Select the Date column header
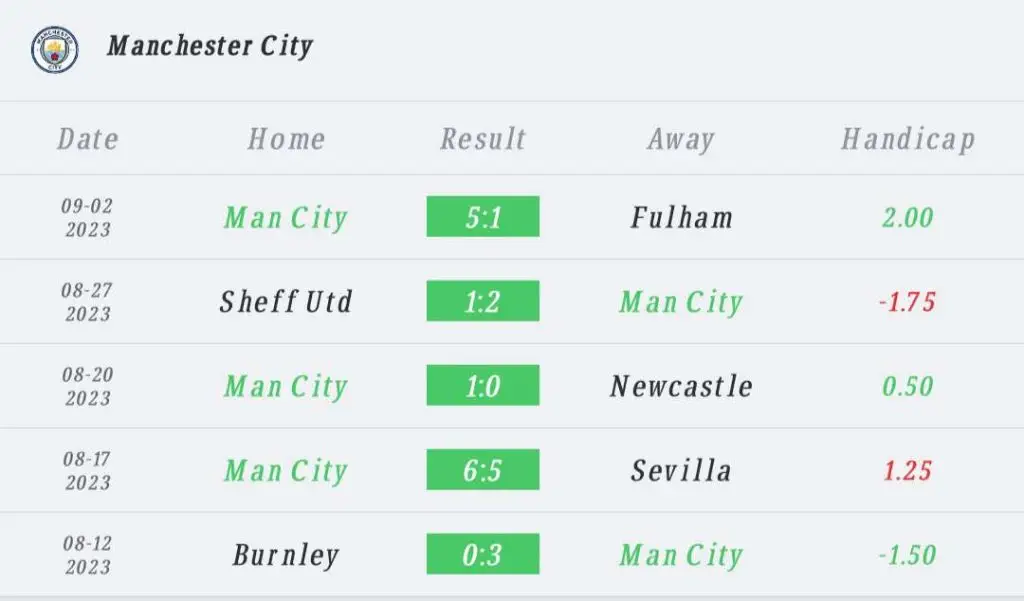This screenshot has height=601, width=1024. 88,138
